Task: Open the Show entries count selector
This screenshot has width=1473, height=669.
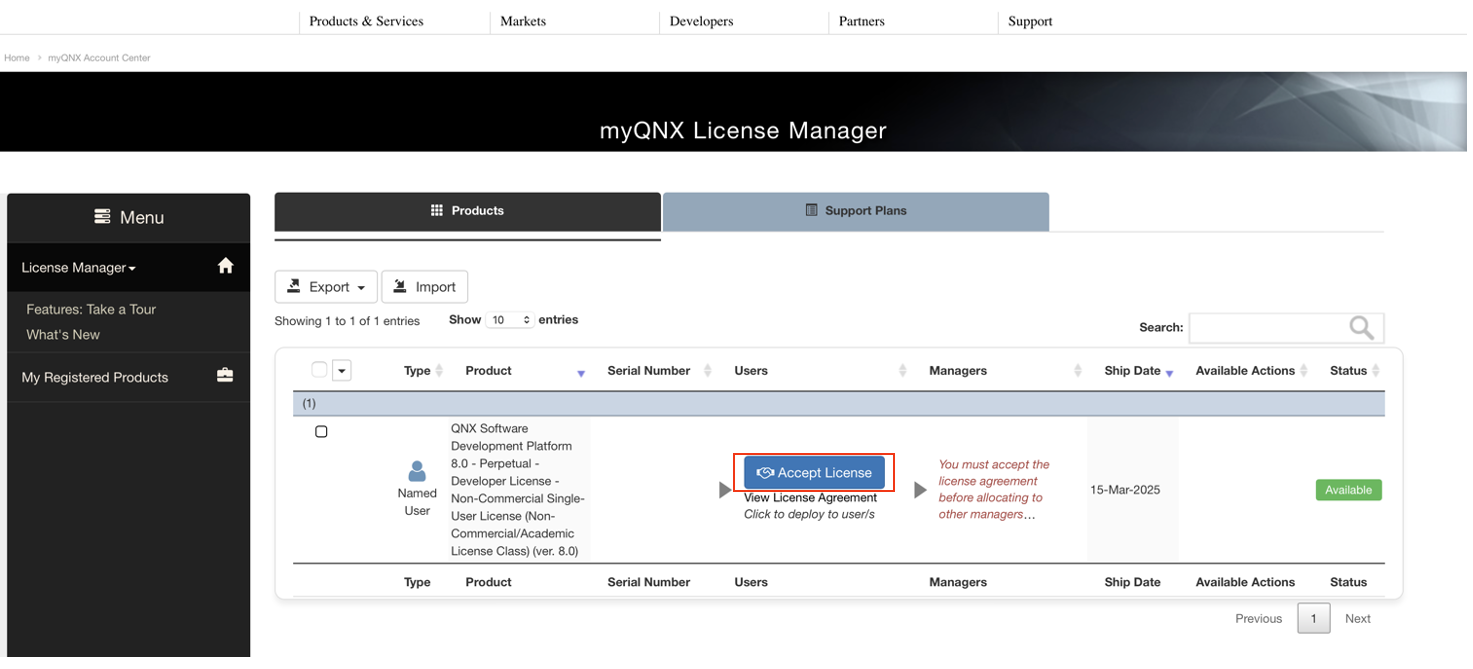Action: (x=510, y=320)
